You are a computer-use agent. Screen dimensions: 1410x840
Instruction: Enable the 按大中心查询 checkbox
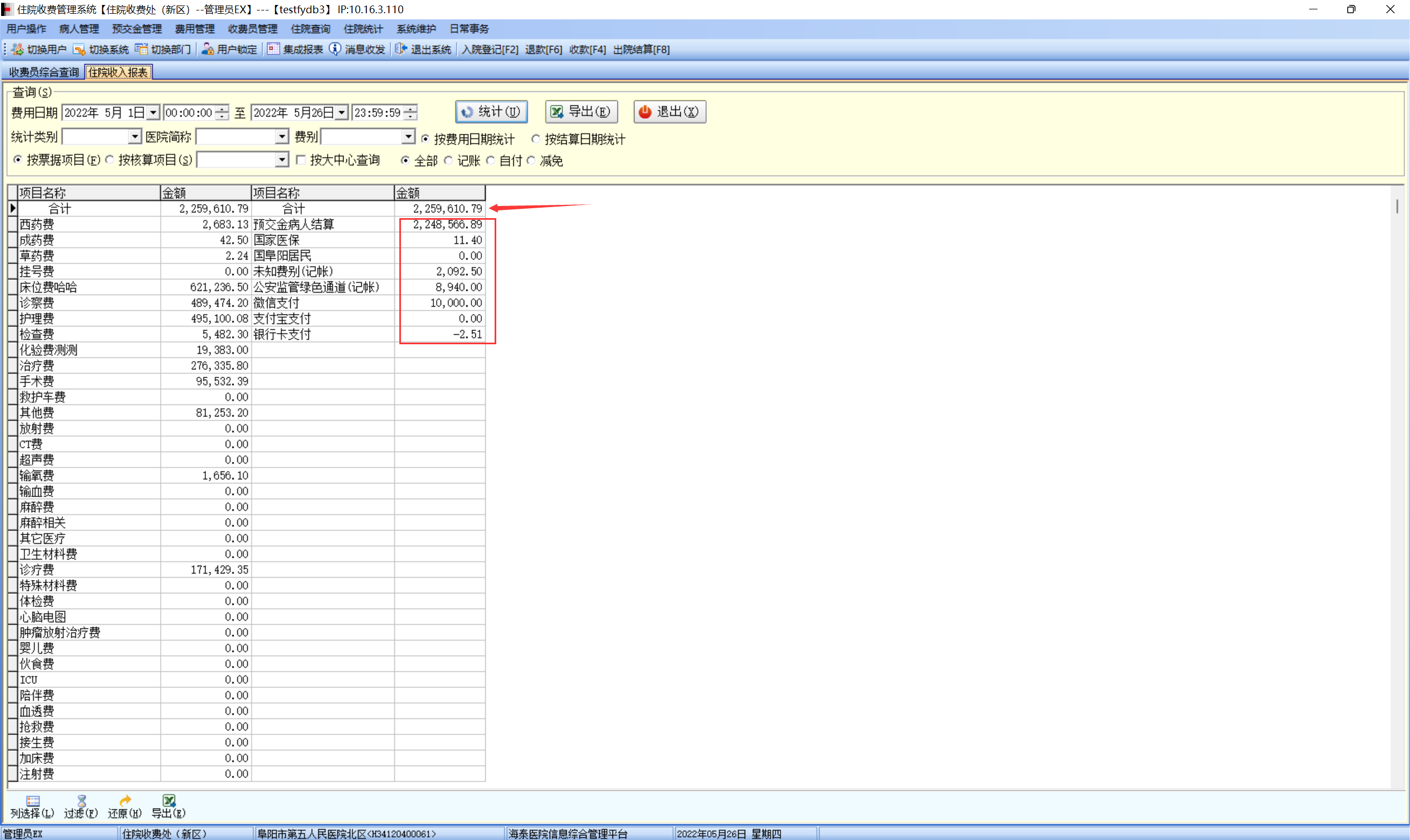[x=301, y=160]
